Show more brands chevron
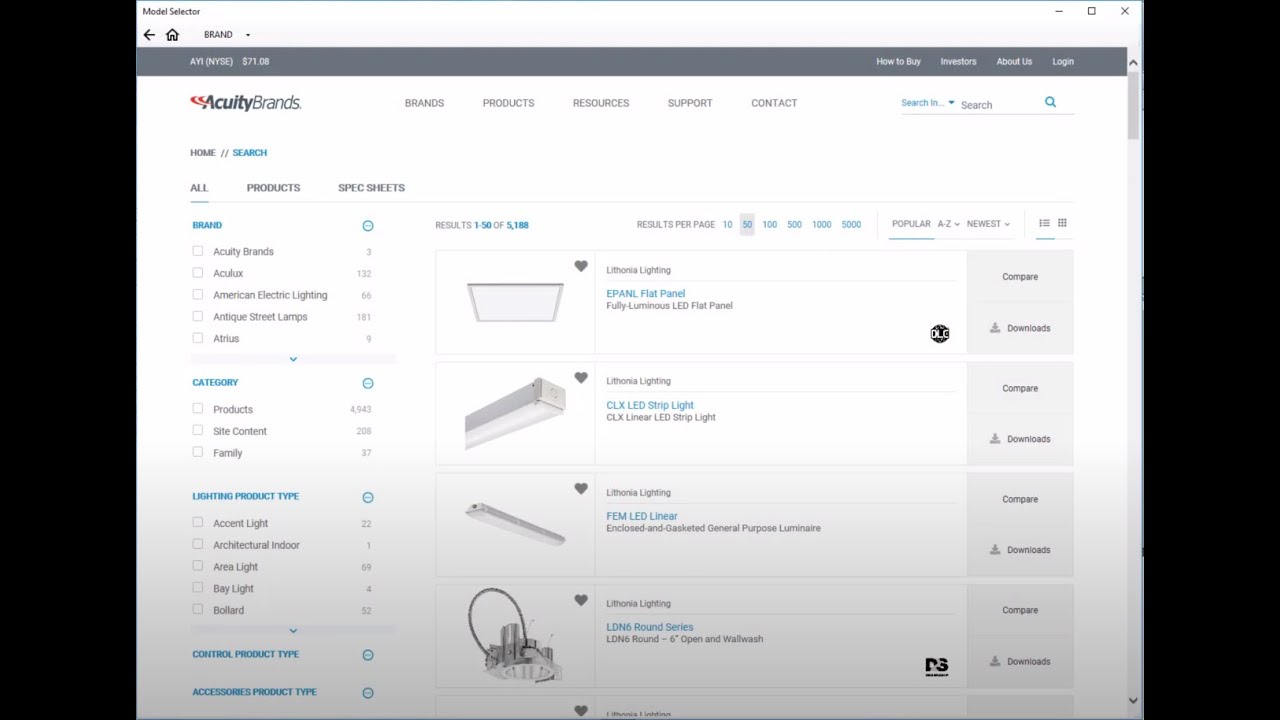This screenshot has width=1280, height=720. [x=293, y=359]
